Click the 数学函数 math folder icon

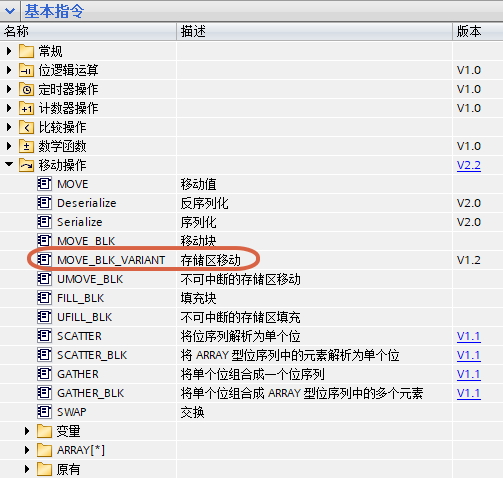click(x=26, y=146)
